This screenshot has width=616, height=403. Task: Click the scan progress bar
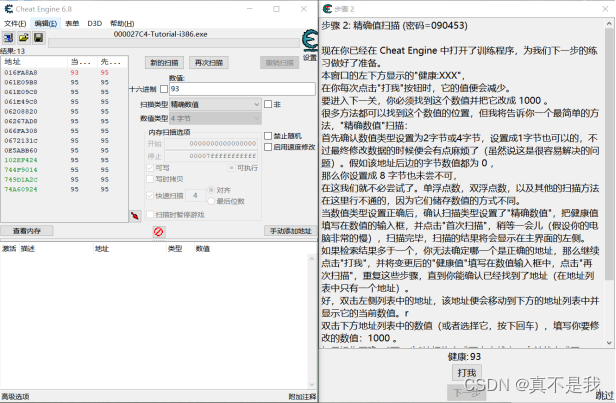pyautogui.click(x=174, y=43)
